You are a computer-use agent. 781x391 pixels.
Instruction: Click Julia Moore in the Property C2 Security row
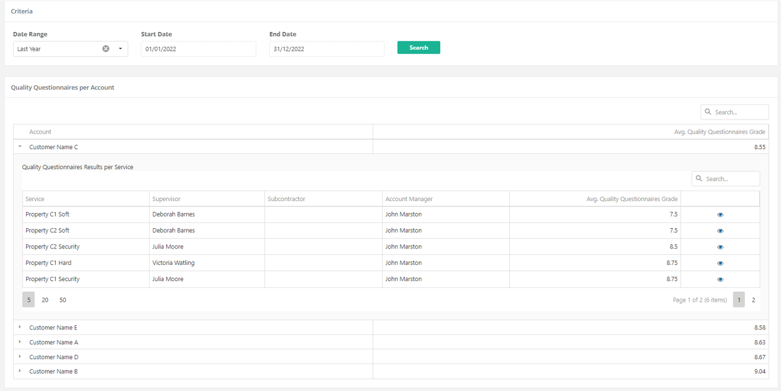coord(168,247)
